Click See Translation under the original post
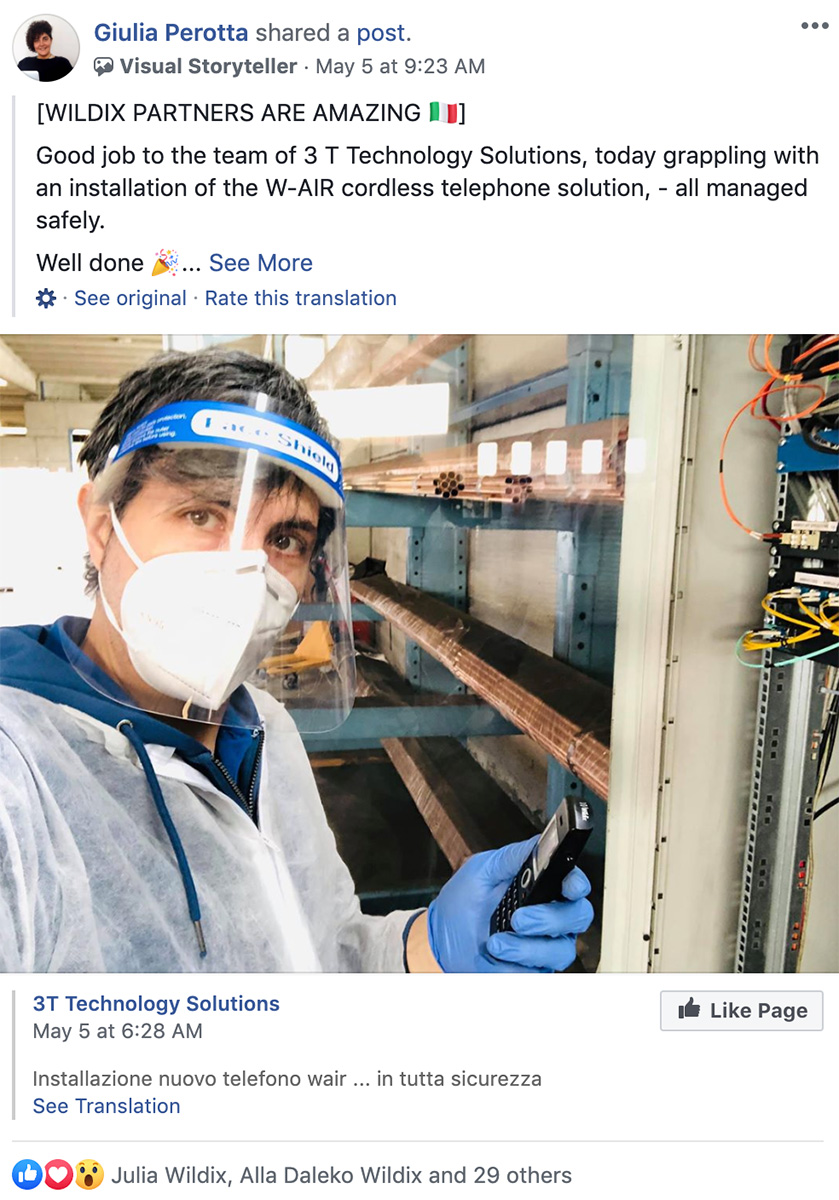Viewport: 839px width, 1200px height. (x=107, y=1106)
